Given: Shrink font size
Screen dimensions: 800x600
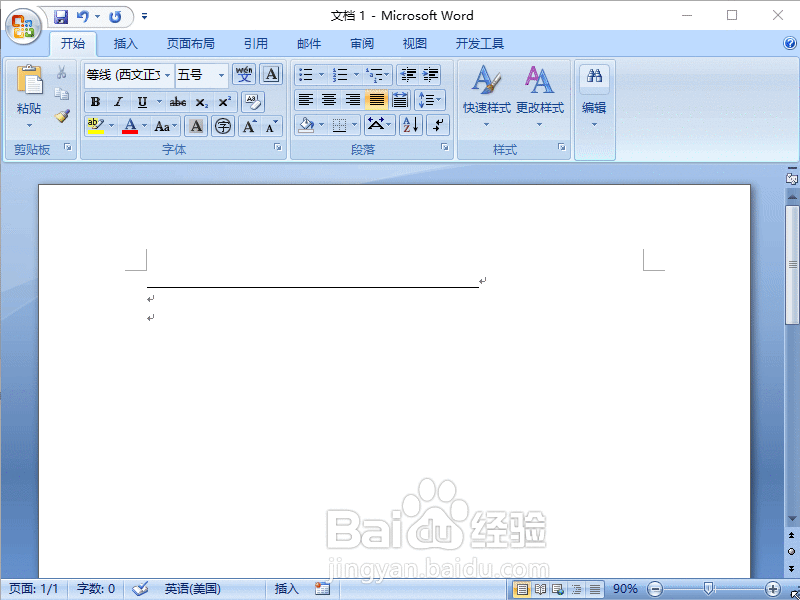Looking at the screenshot, I should (x=272, y=126).
